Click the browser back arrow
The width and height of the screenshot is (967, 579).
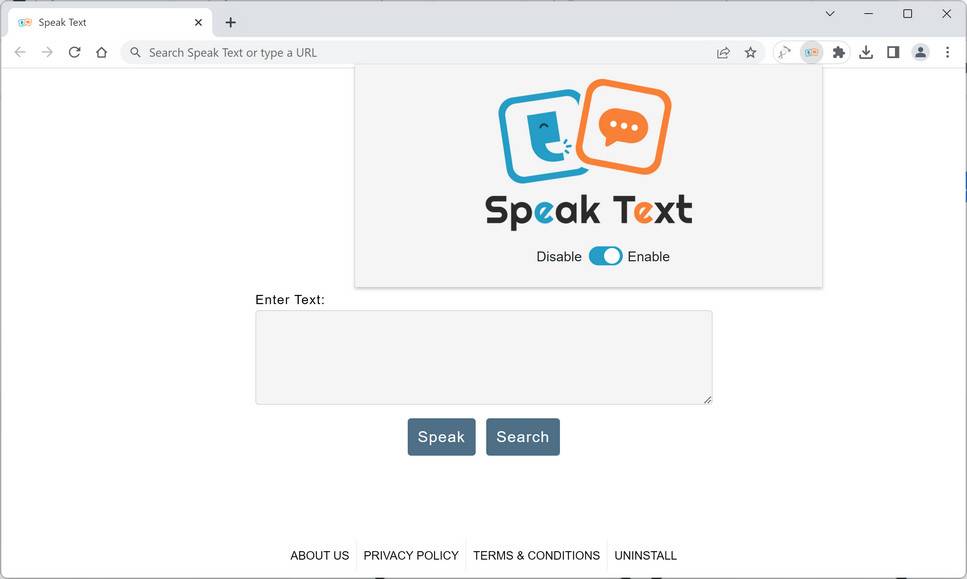pyautogui.click(x=20, y=52)
